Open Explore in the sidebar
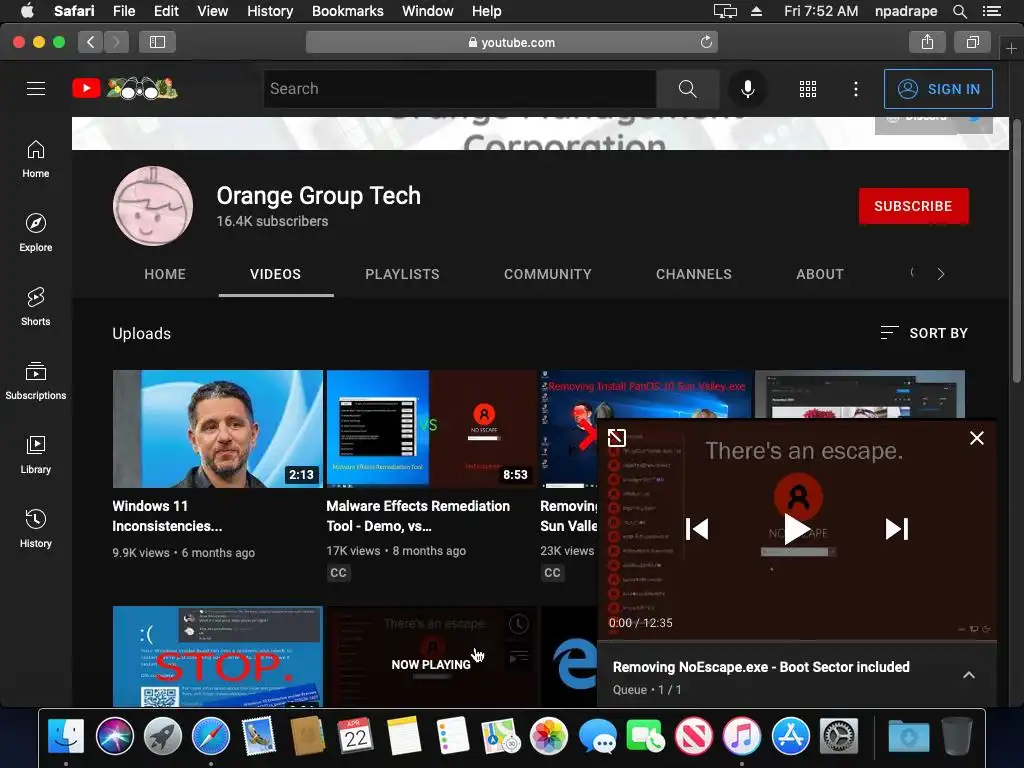 point(36,232)
